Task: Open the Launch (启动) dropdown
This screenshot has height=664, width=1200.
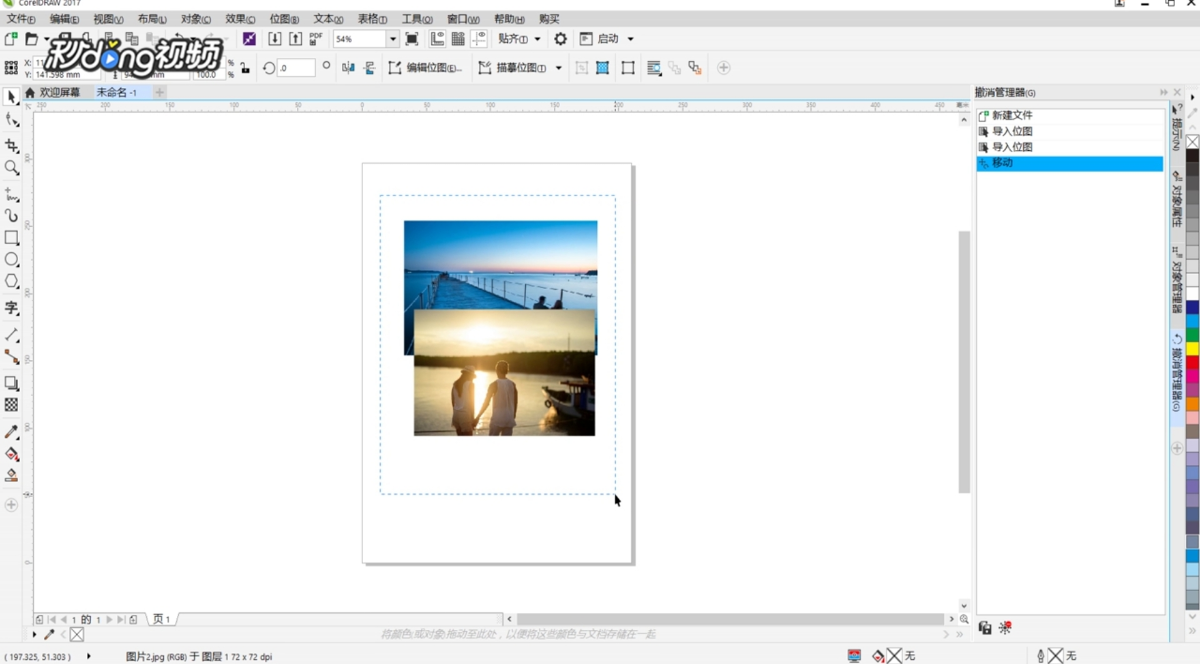Action: 607,39
